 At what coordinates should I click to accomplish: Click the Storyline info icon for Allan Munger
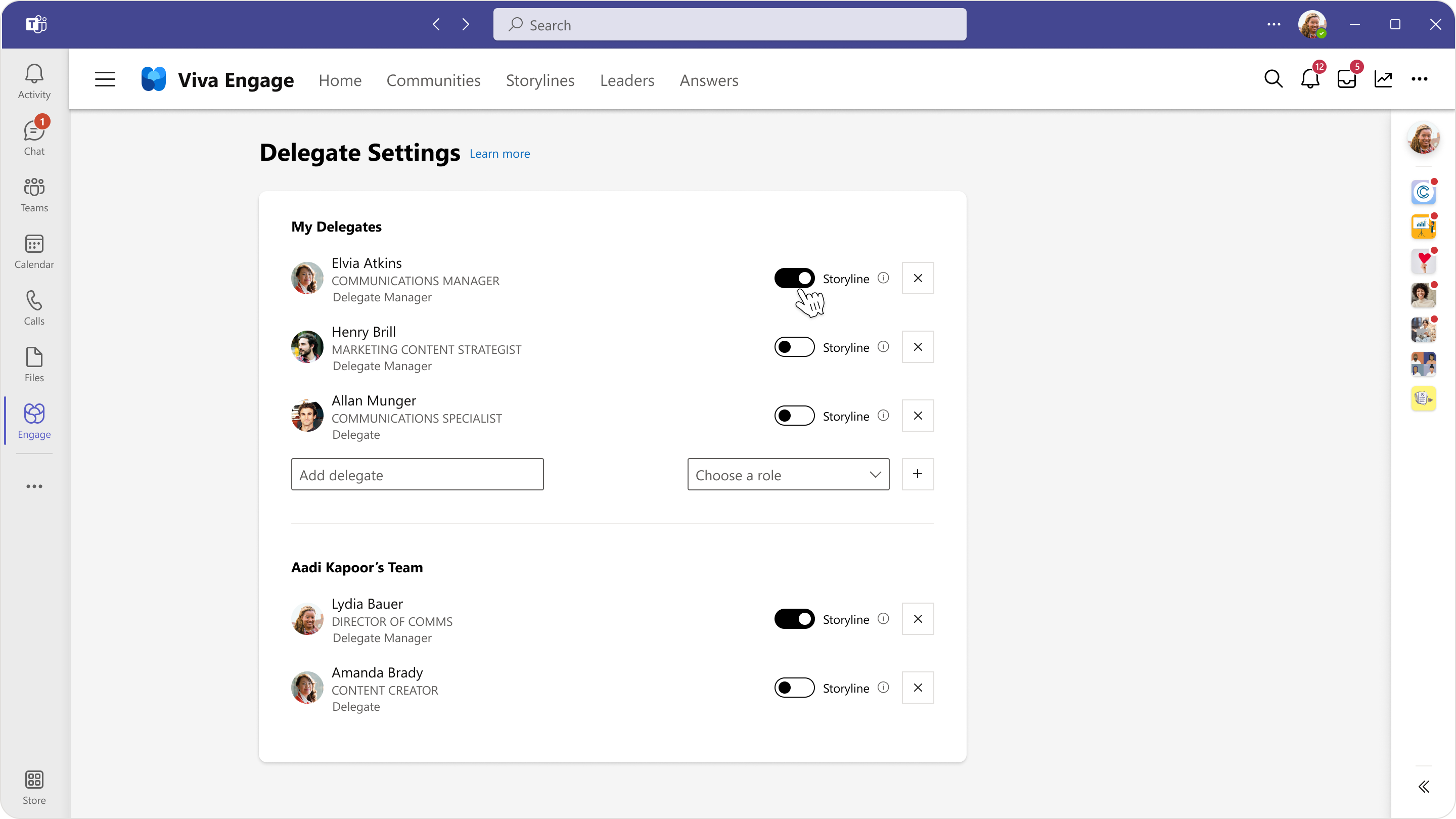(882, 415)
